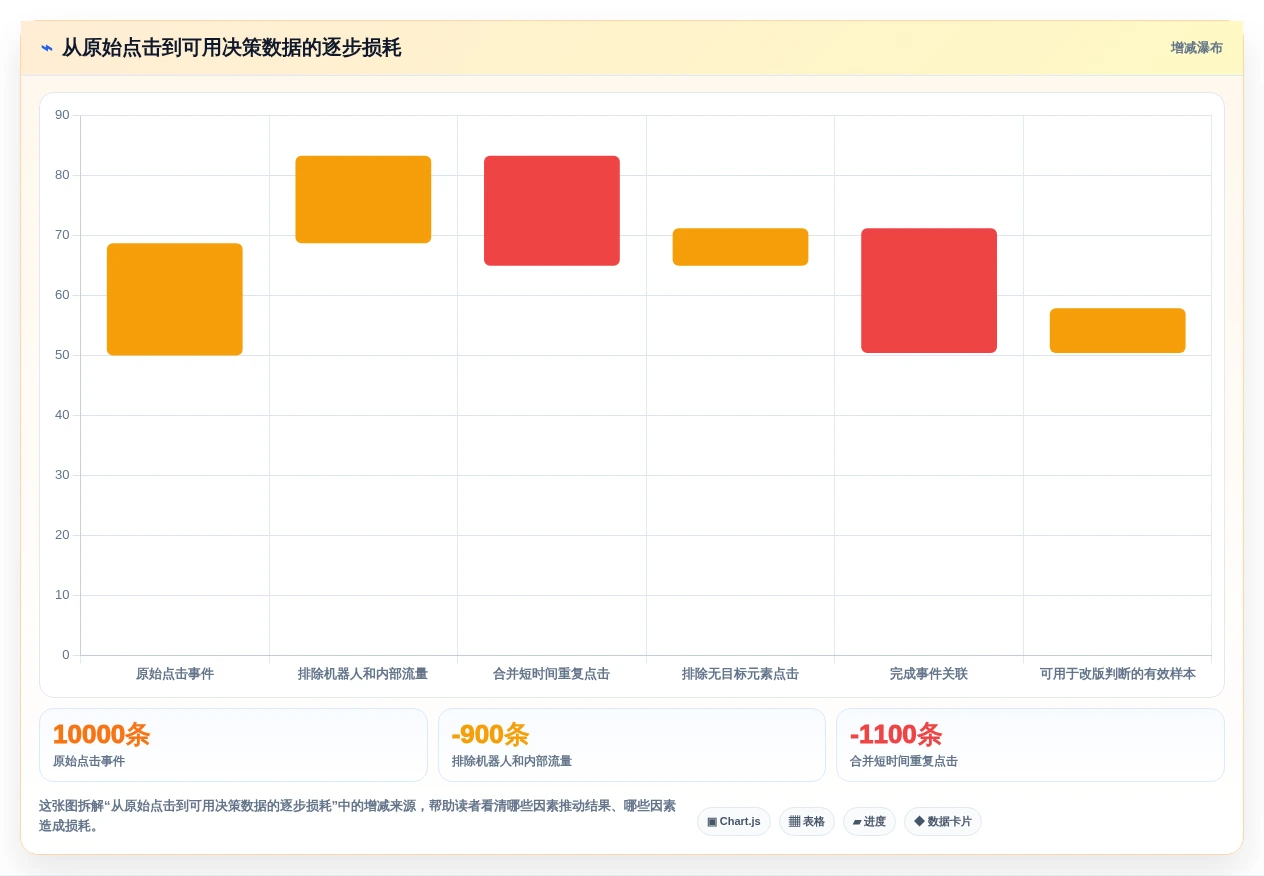Click the x-axis label 原始点击事件
Viewport: 1264px width, 876px height.
coord(175,674)
